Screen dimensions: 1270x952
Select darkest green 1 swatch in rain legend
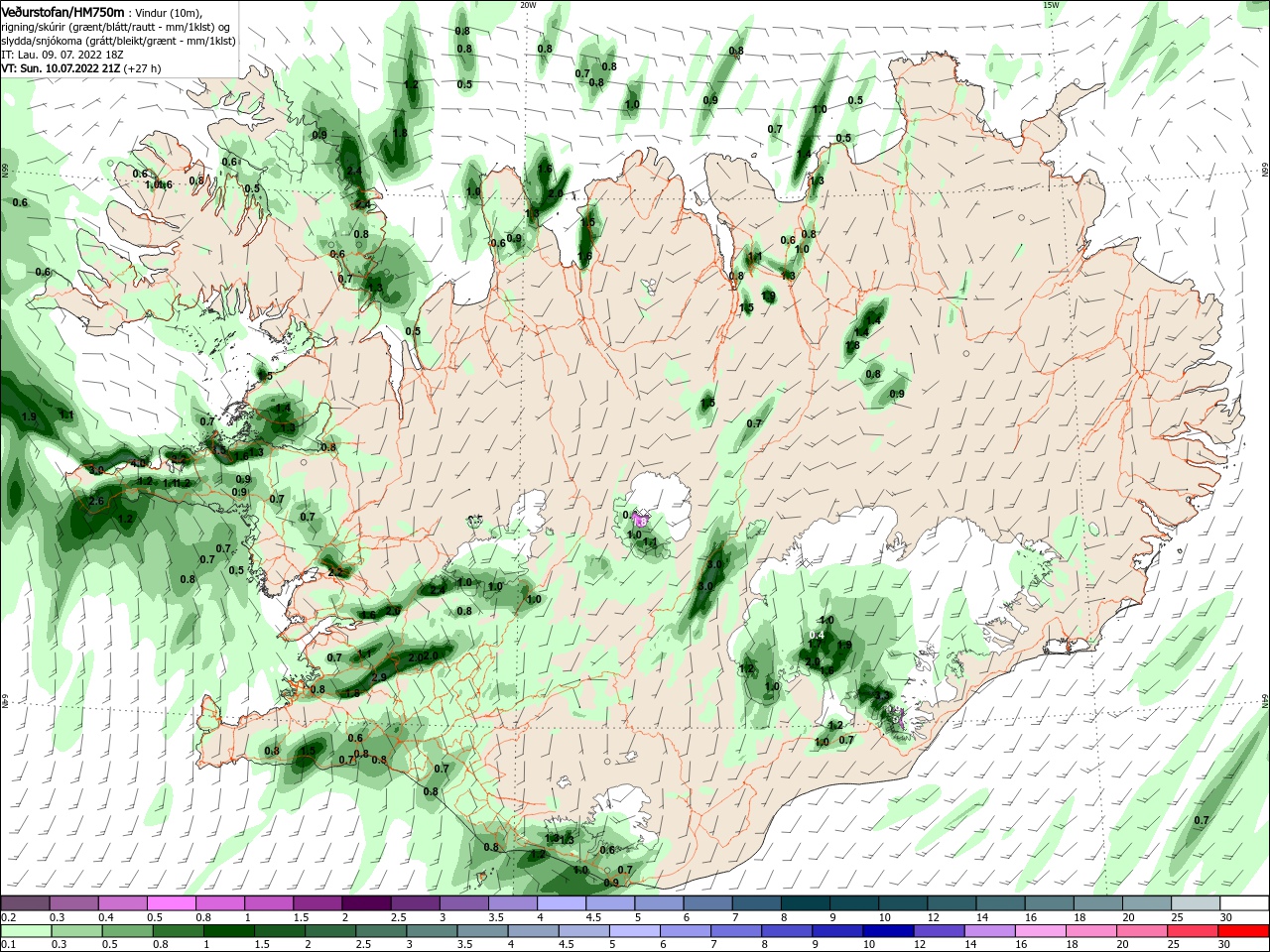coord(229,931)
